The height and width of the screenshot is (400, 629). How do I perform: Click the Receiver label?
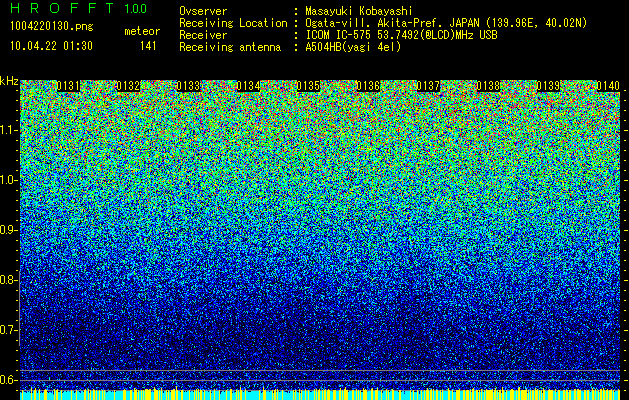tap(203, 35)
